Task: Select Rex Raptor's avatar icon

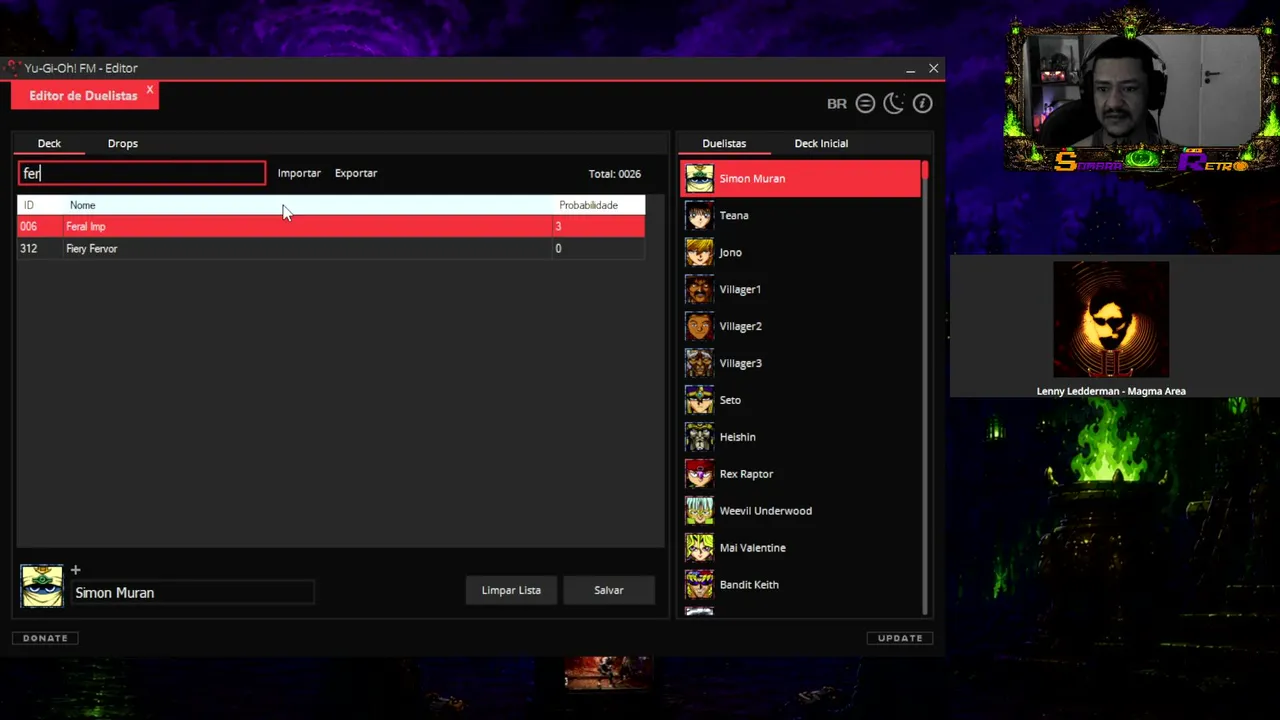Action: tap(699, 475)
